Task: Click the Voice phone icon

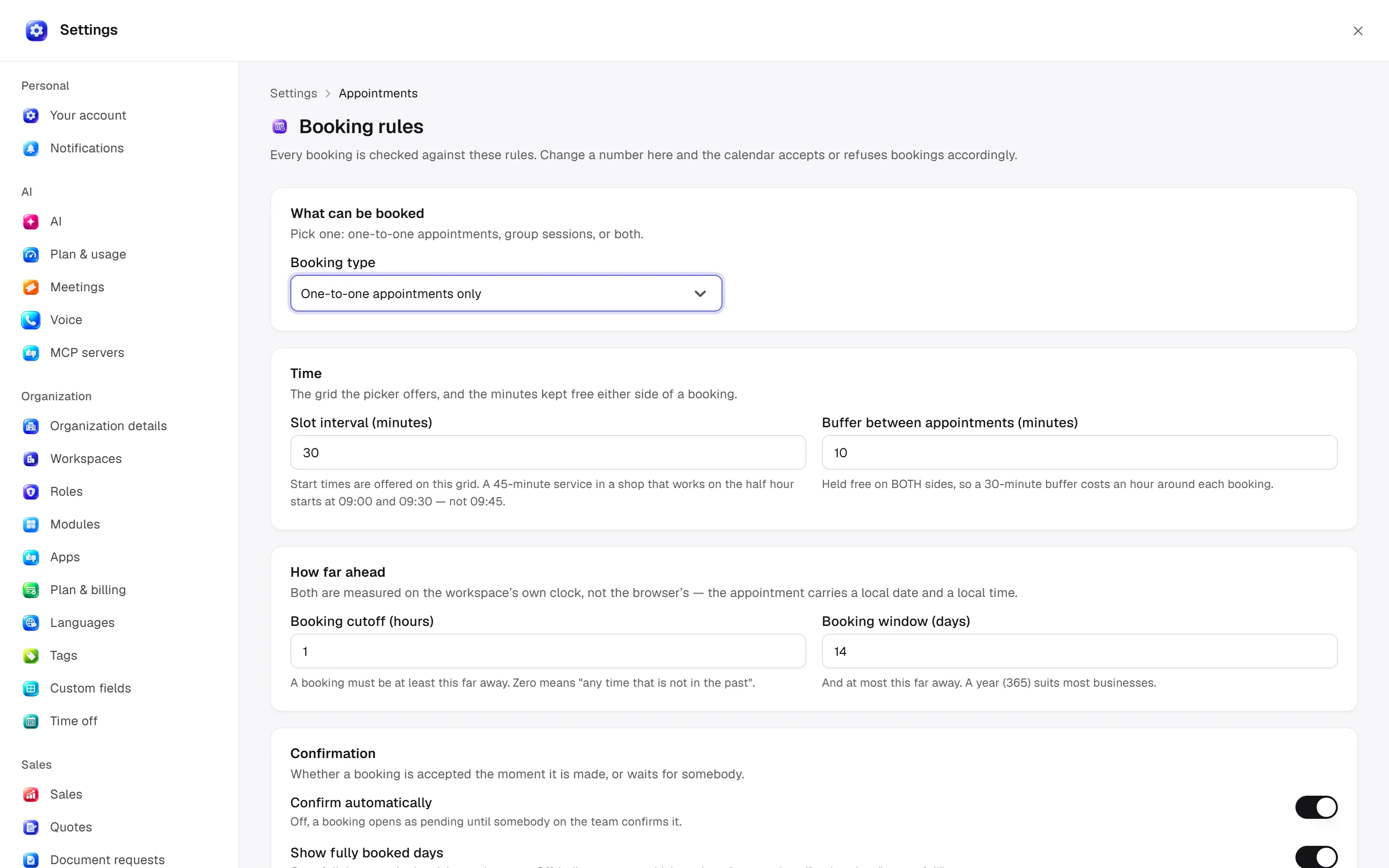Action: pos(31,320)
